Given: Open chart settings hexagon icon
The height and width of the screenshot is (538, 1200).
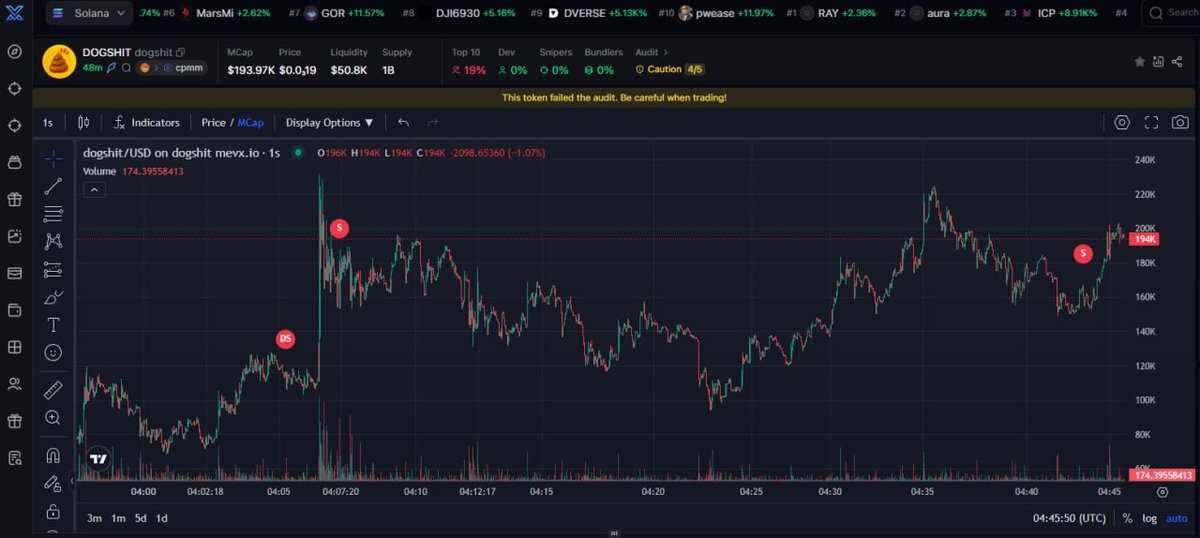Looking at the screenshot, I should point(1122,122).
